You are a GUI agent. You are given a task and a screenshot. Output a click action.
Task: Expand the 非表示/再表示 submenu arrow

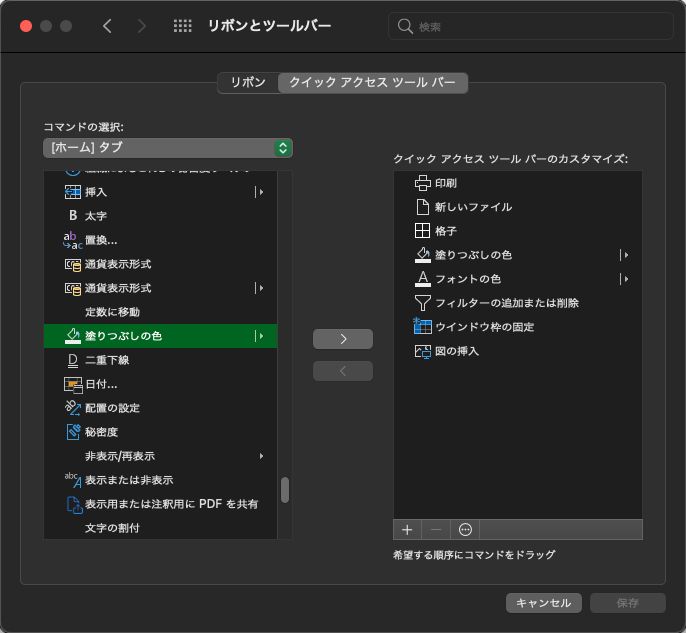262,456
